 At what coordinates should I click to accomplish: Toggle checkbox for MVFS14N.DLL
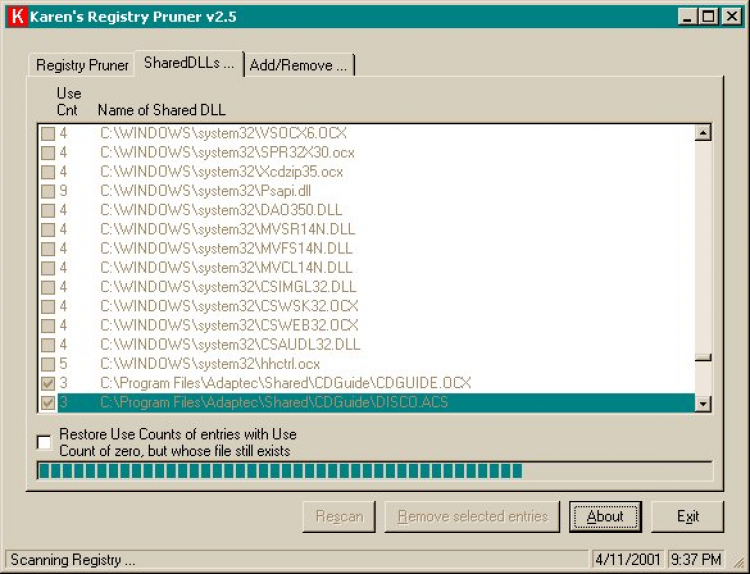[x=48, y=249]
